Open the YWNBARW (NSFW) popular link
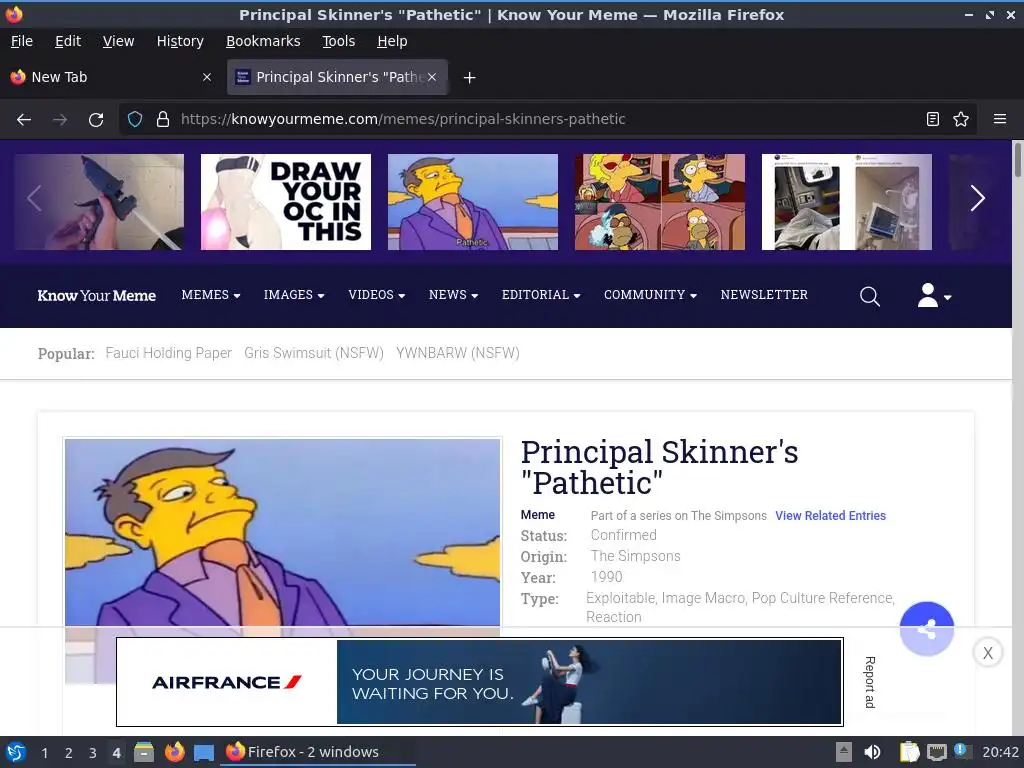The image size is (1024, 768). [458, 353]
